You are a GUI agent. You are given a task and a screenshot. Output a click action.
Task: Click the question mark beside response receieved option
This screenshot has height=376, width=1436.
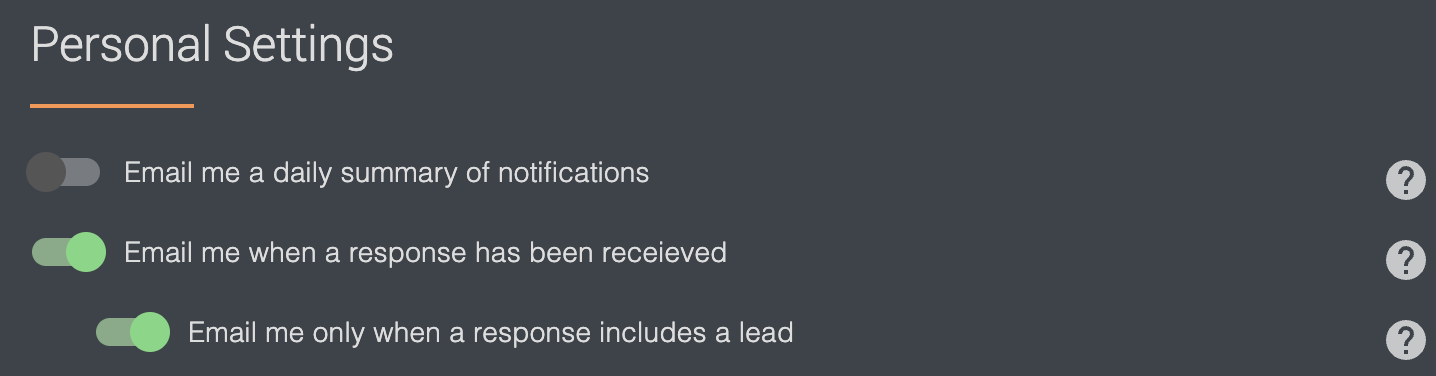1405,260
